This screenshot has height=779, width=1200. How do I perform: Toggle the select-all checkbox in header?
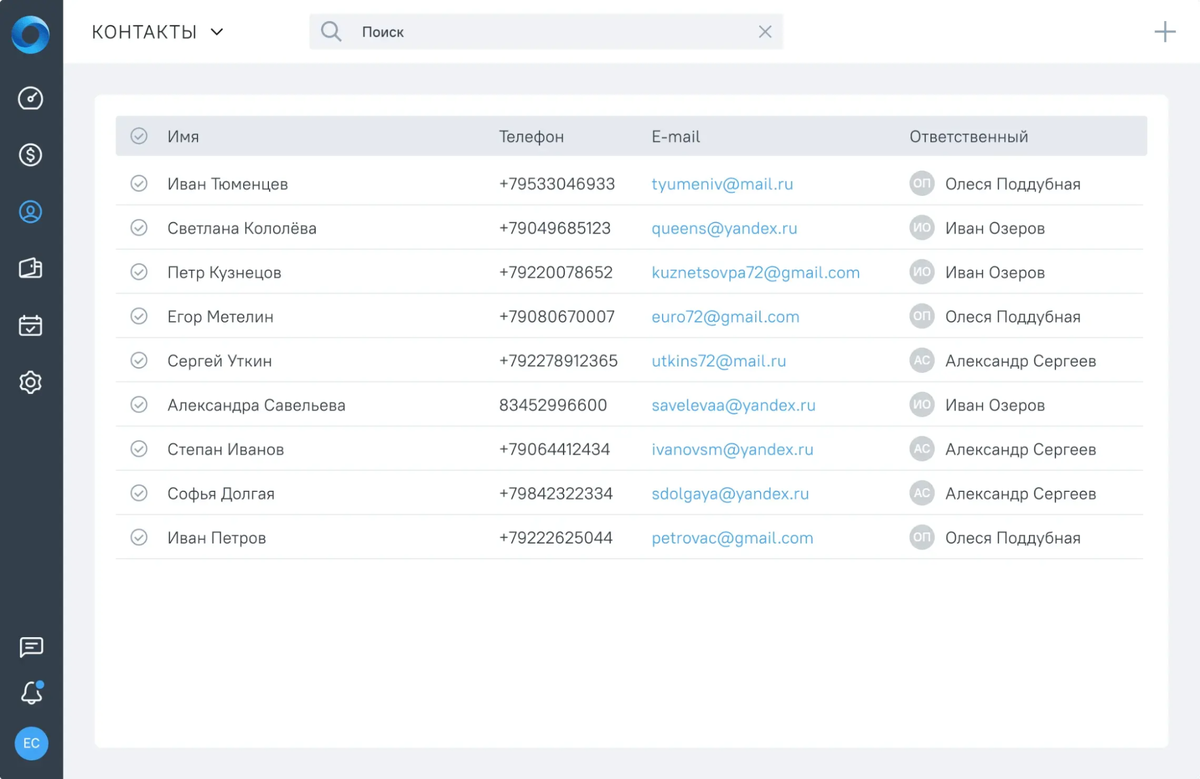tap(139, 136)
